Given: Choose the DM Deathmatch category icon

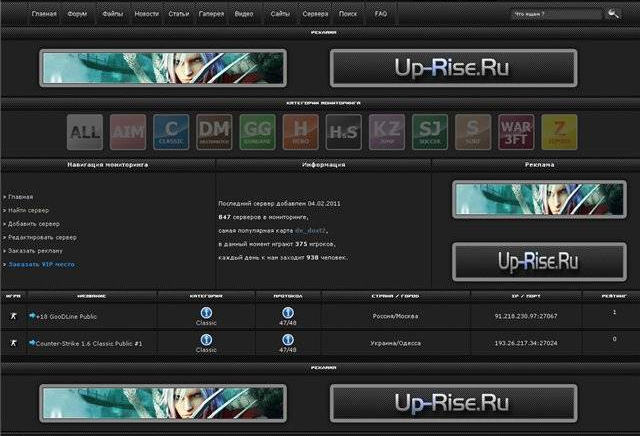Looking at the screenshot, I should (x=214, y=132).
